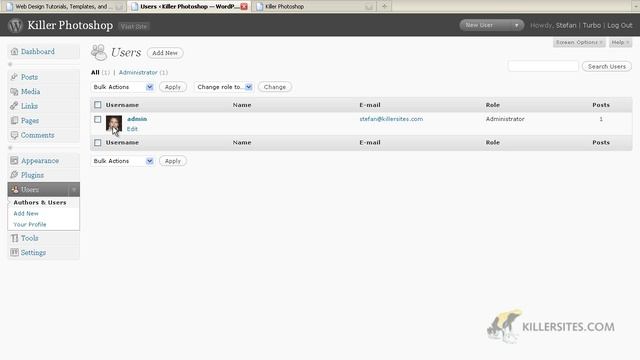640x360 pixels.
Task: Click the admin post count 1
Action: coord(601,119)
